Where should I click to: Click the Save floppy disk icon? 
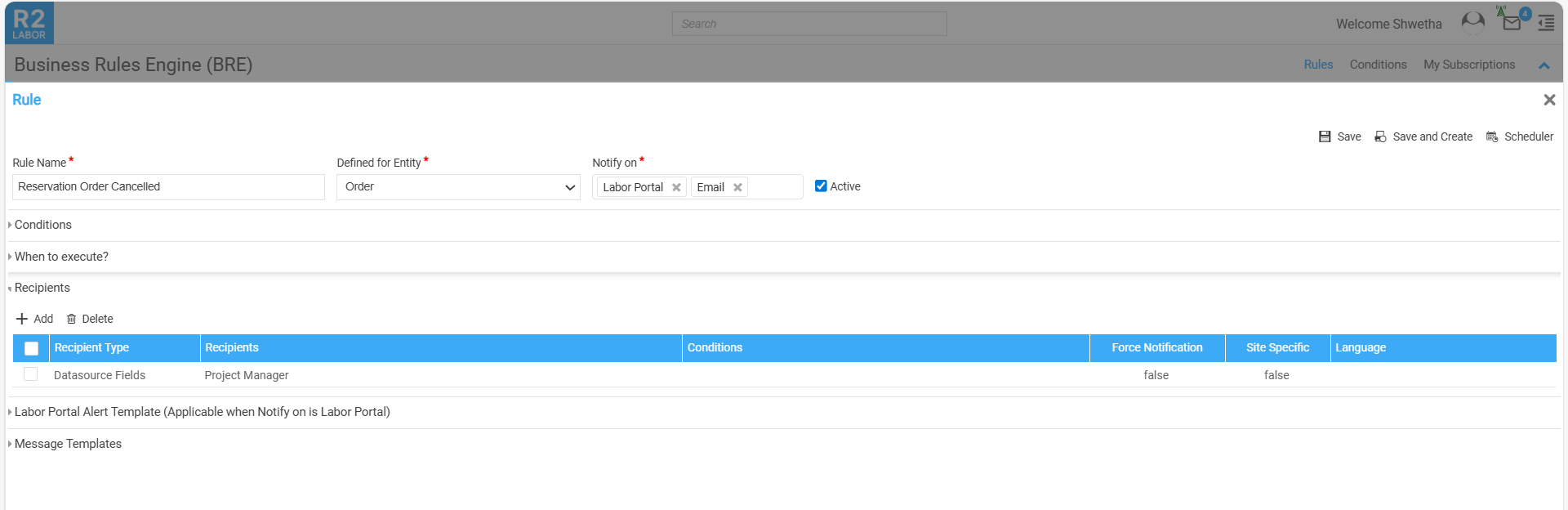pos(1325,136)
